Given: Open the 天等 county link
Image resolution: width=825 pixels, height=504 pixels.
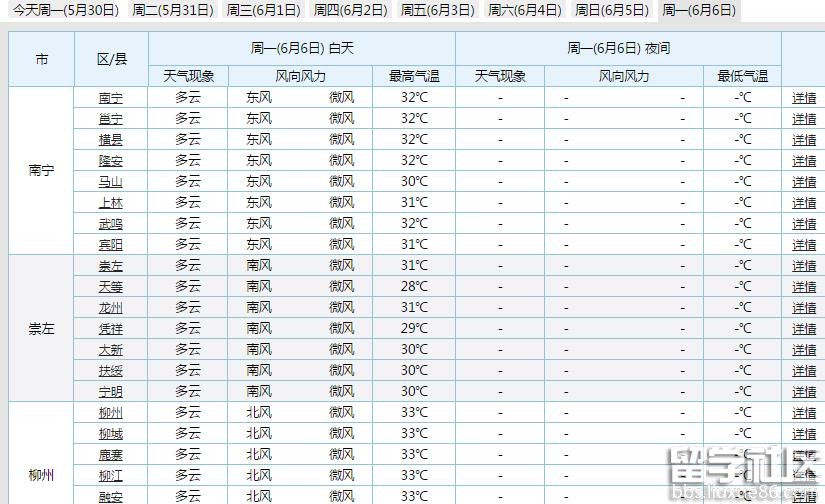Looking at the screenshot, I should pos(110,287).
